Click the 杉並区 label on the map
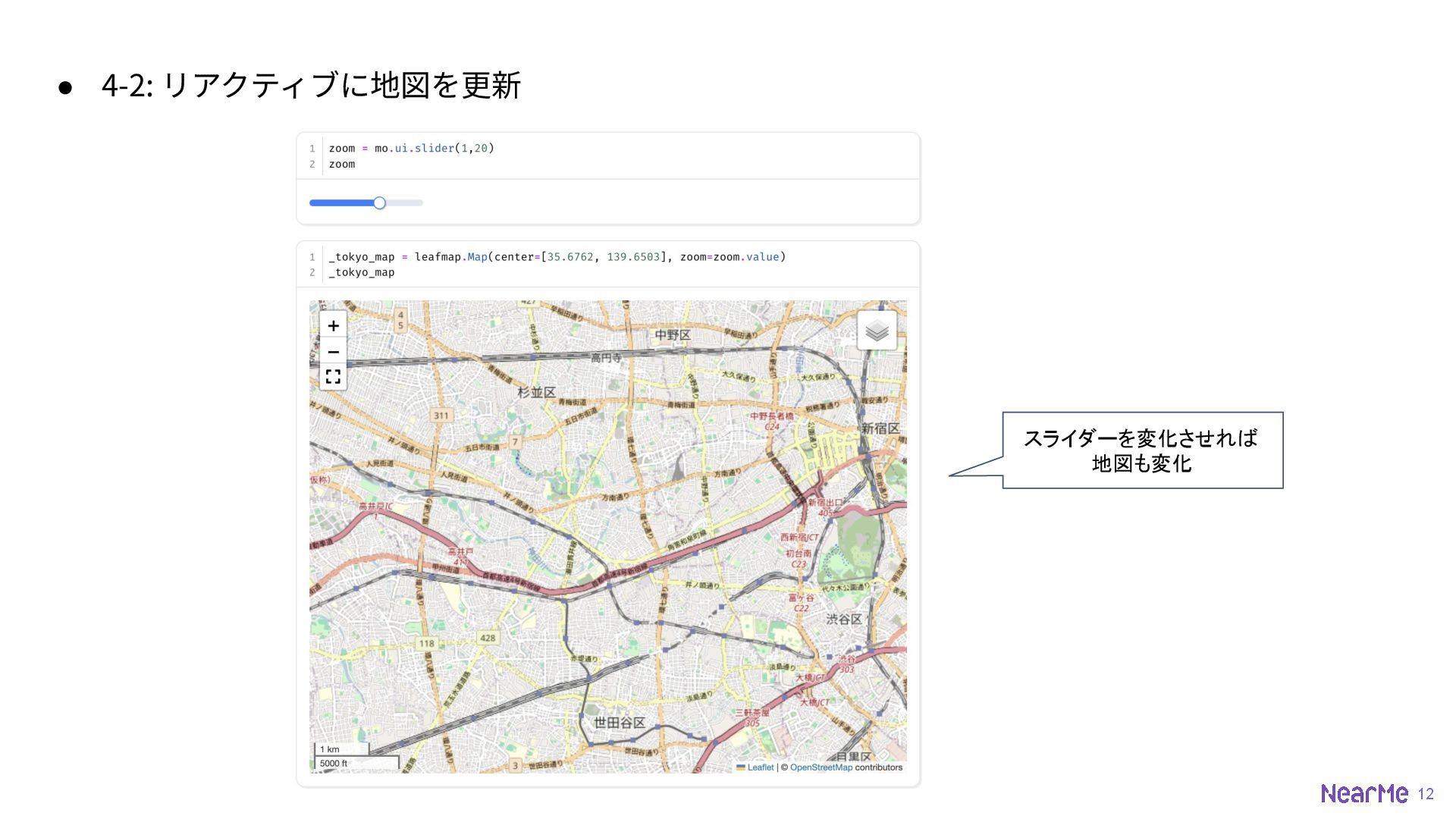This screenshot has width=1456, height=819. click(x=536, y=392)
